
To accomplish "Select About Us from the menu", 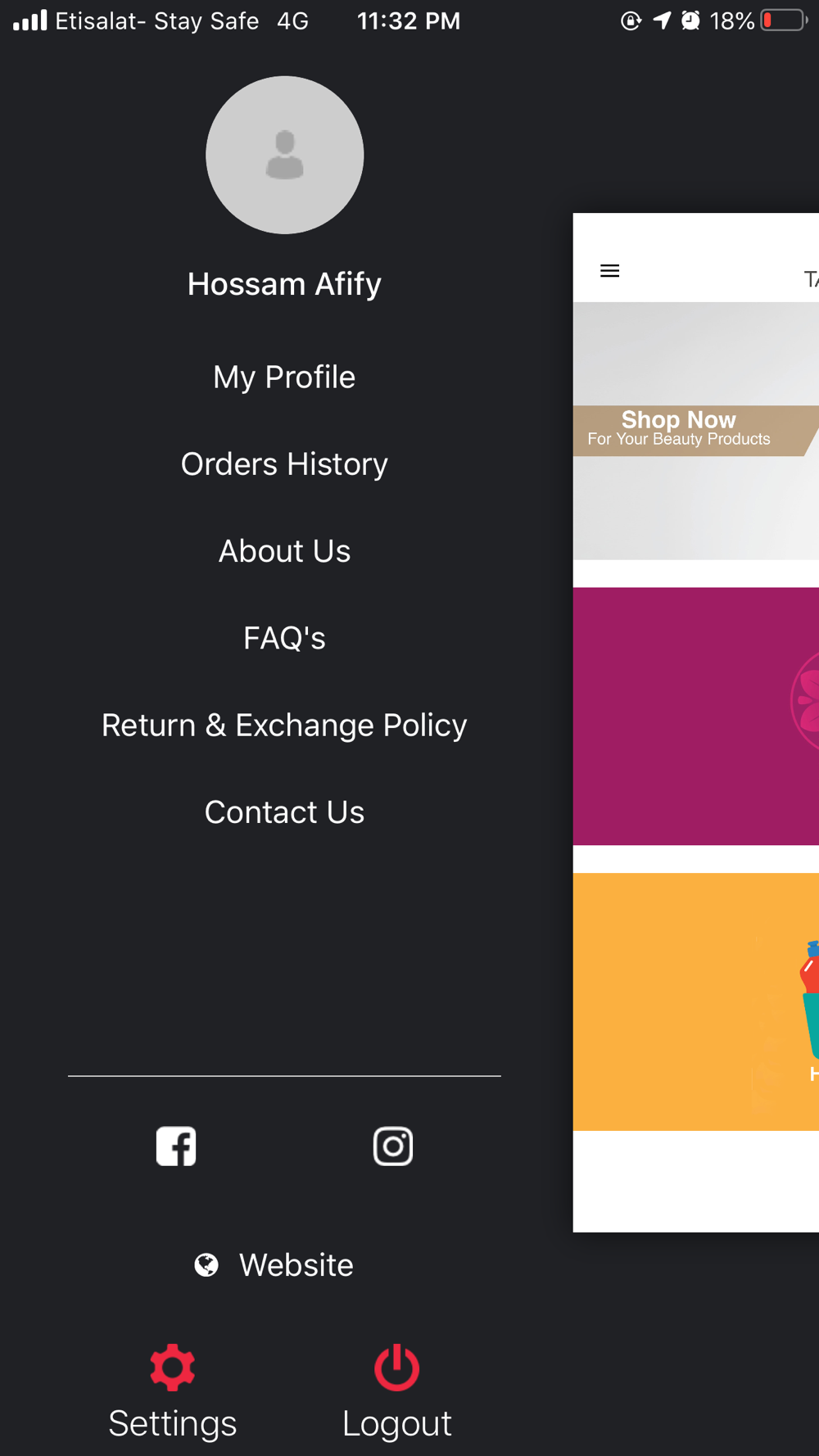I will click(284, 551).
